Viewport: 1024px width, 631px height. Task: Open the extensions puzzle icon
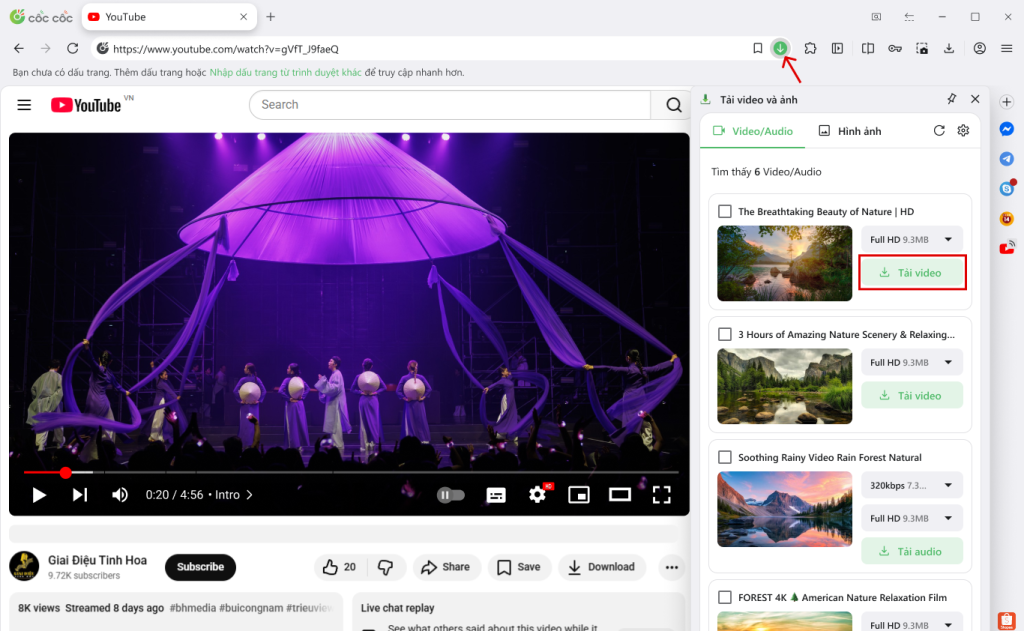pyautogui.click(x=810, y=48)
